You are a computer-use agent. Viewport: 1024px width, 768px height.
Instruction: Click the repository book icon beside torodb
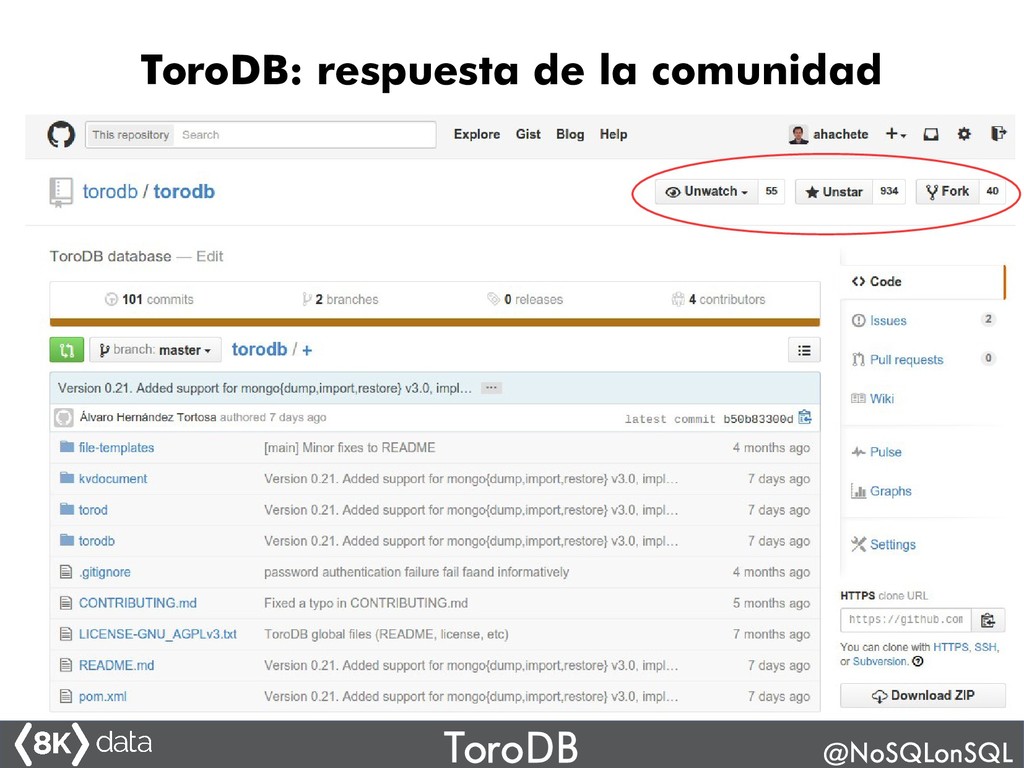click(x=61, y=192)
